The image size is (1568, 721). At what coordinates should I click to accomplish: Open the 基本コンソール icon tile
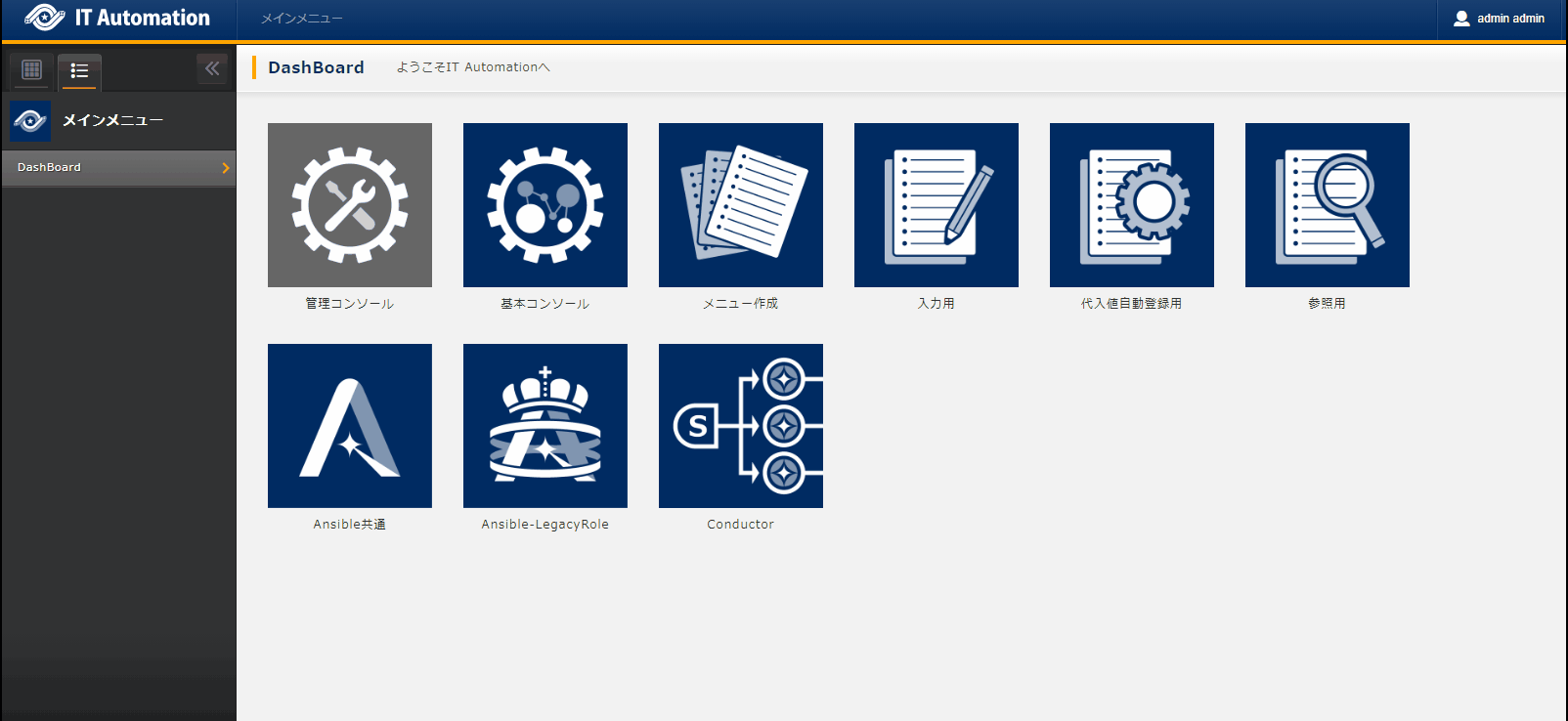[x=544, y=205]
